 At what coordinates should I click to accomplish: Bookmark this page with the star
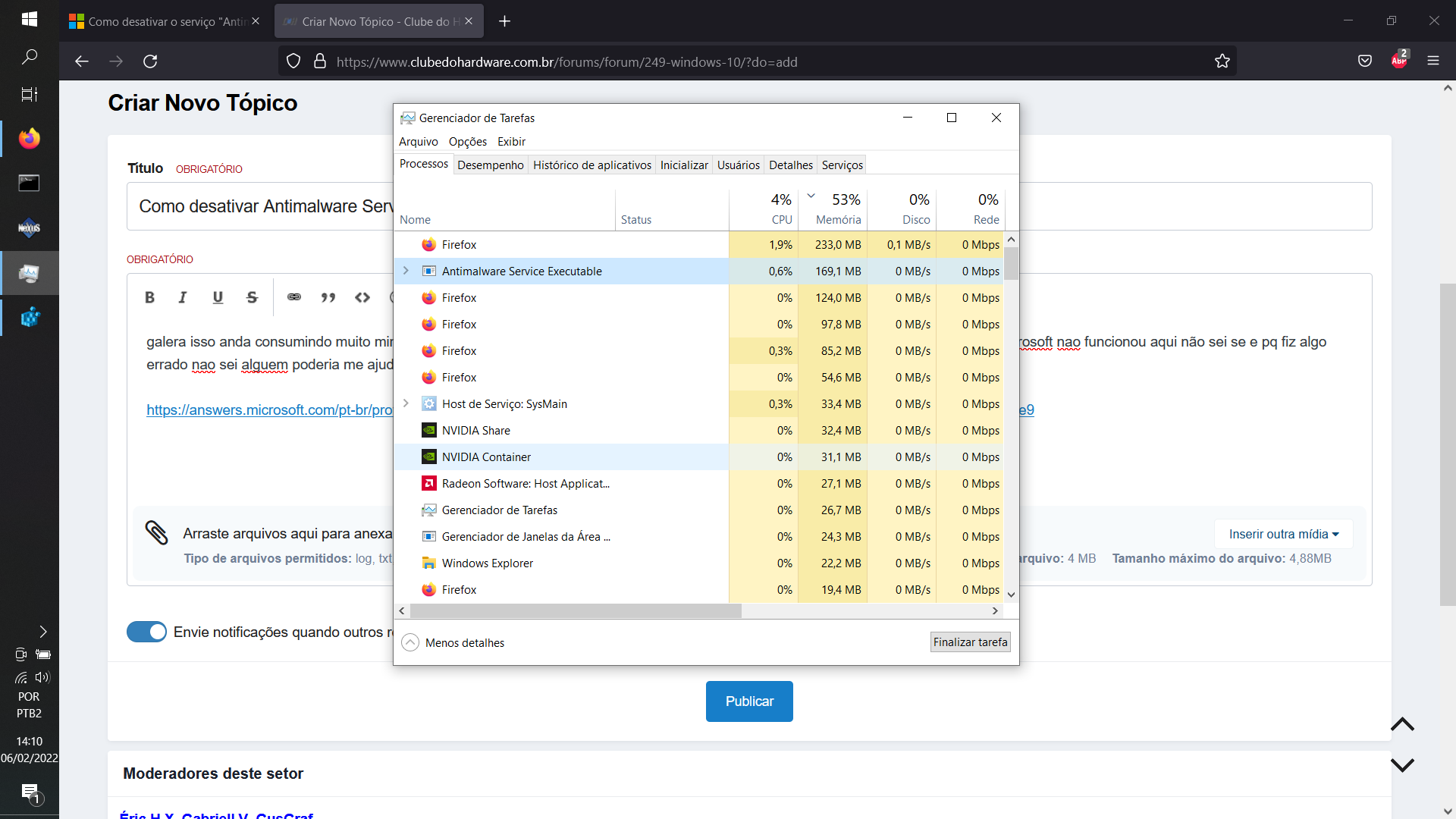point(1222,61)
